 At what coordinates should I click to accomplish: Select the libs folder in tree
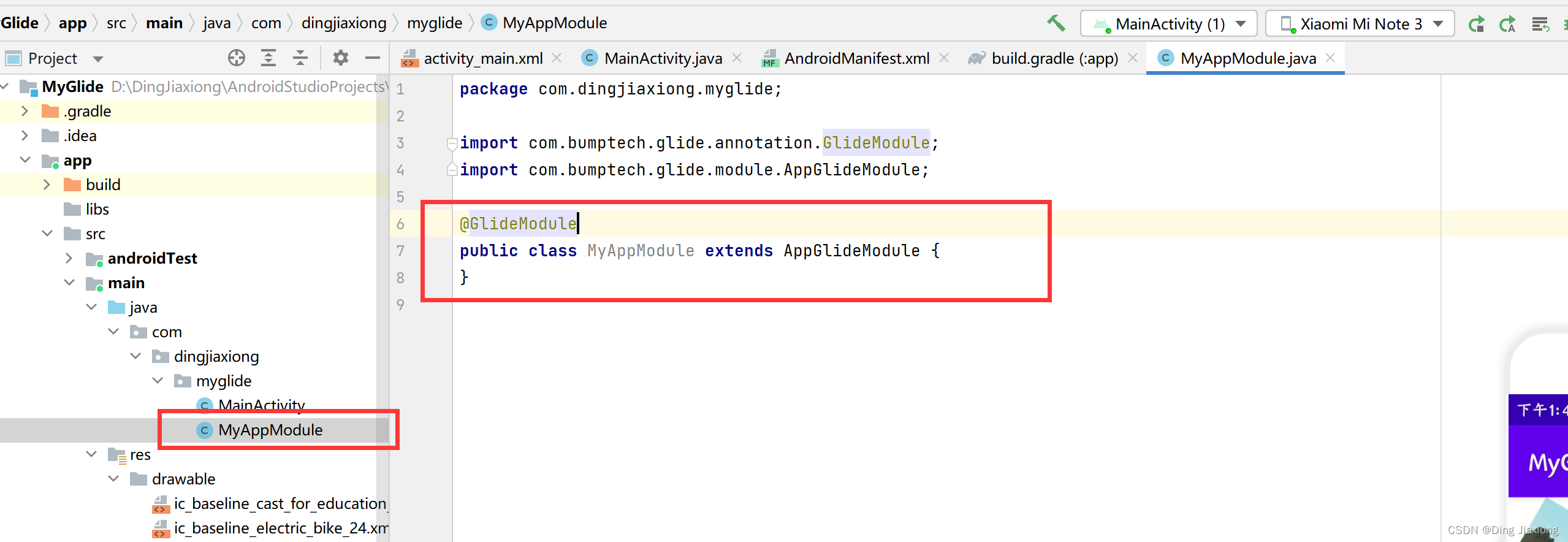(x=97, y=209)
